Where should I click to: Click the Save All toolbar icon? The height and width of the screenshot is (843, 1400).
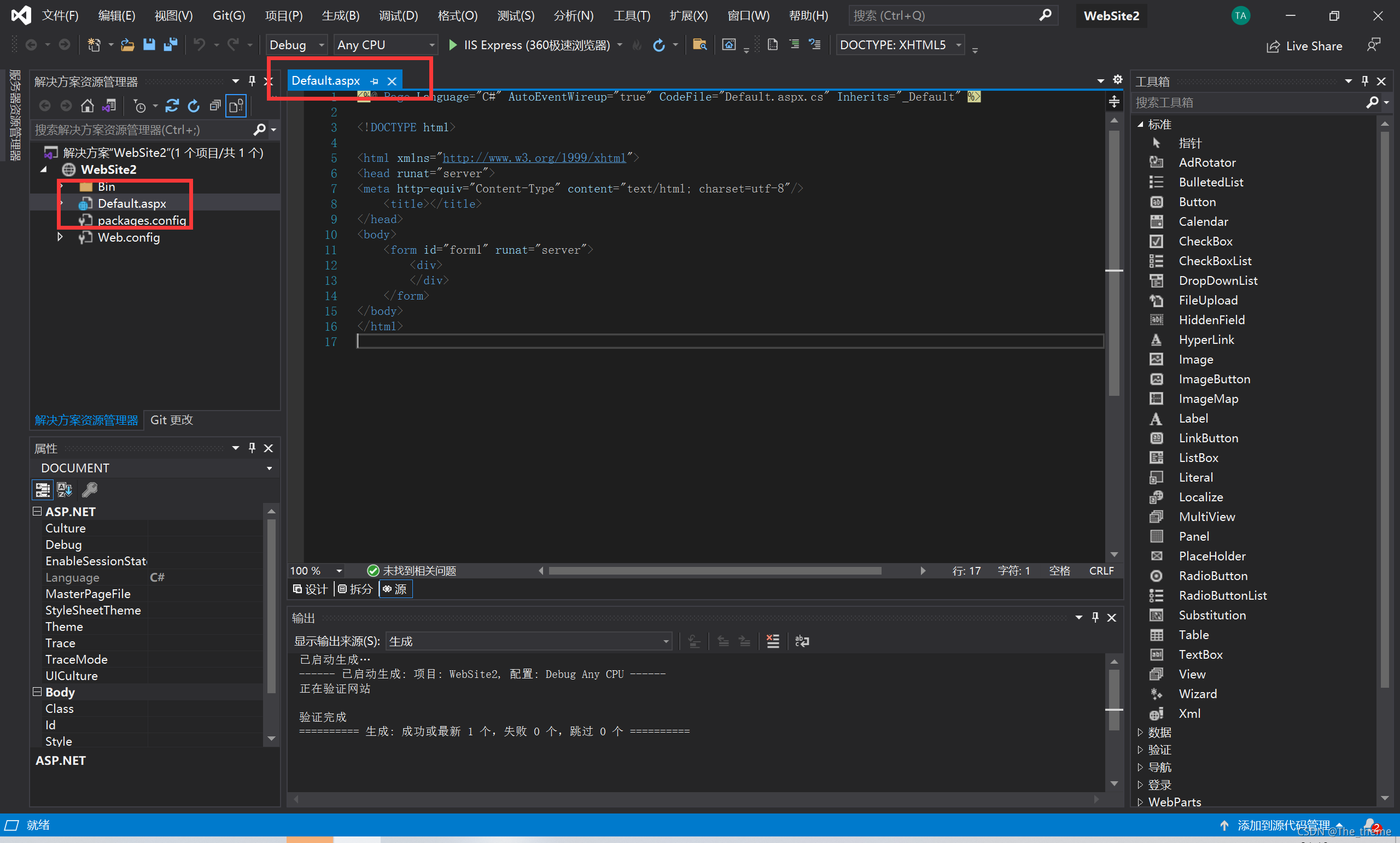pyautogui.click(x=171, y=44)
